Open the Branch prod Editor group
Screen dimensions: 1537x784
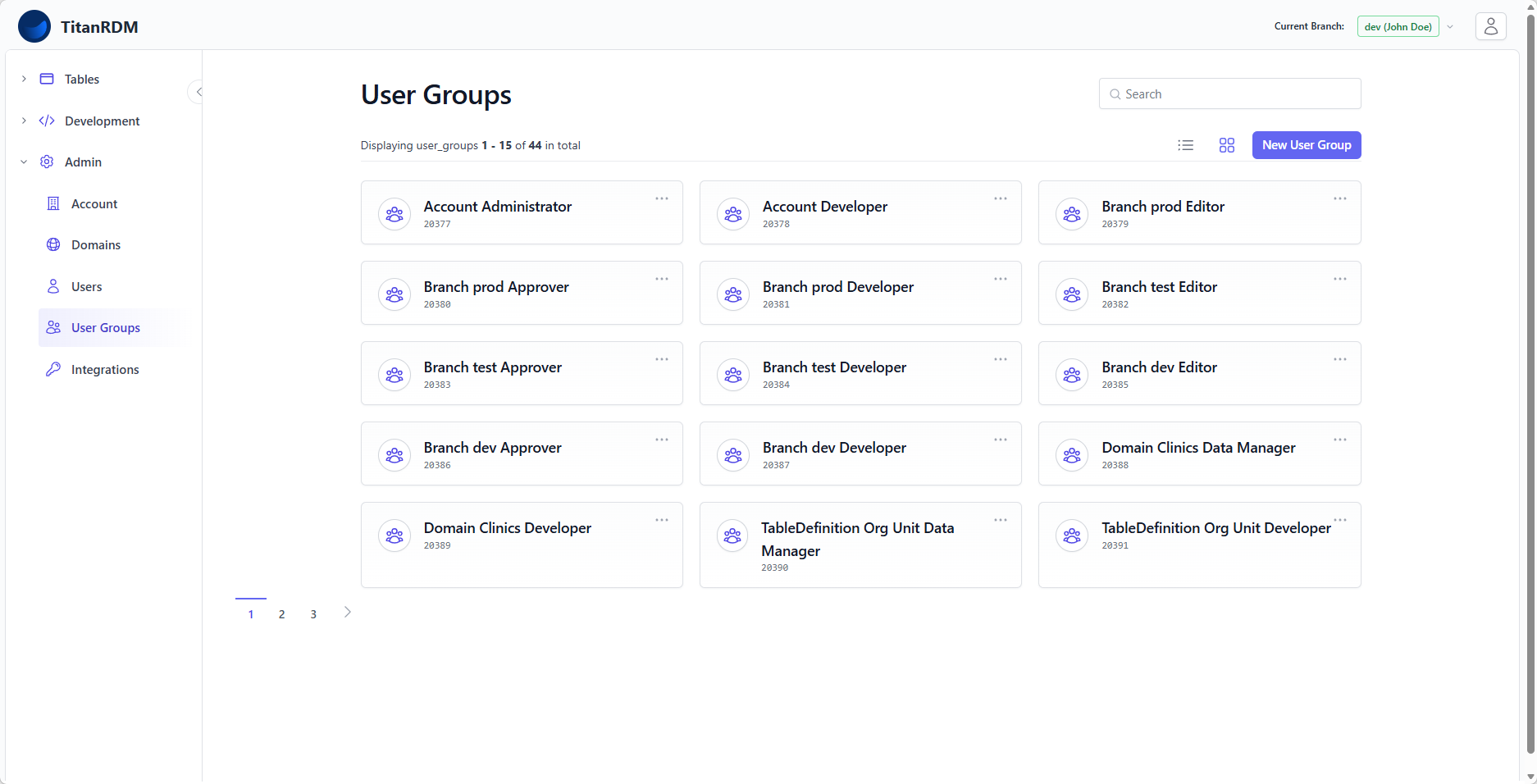coord(1163,207)
